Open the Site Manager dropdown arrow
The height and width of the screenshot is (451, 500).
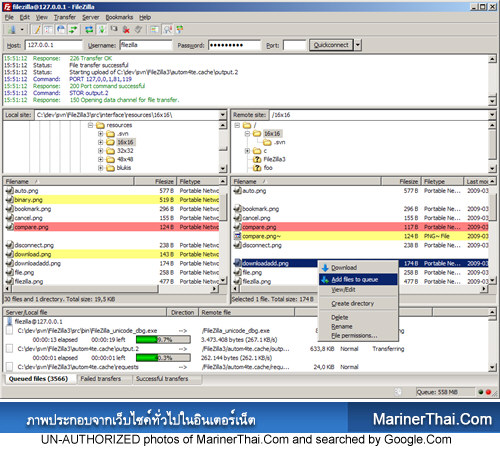pos(22,30)
